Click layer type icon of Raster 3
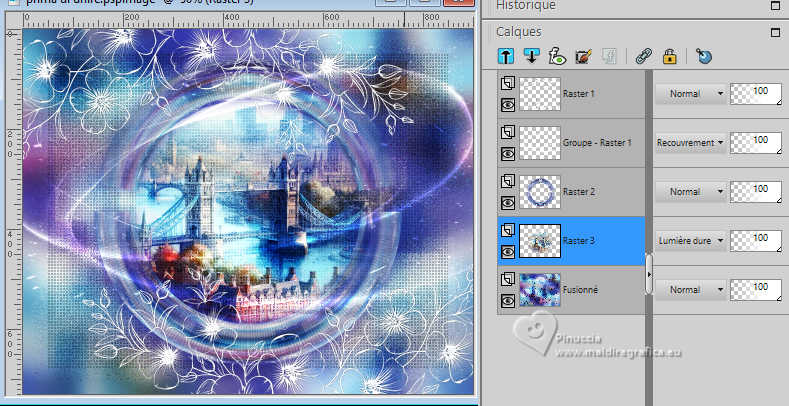 point(508,230)
